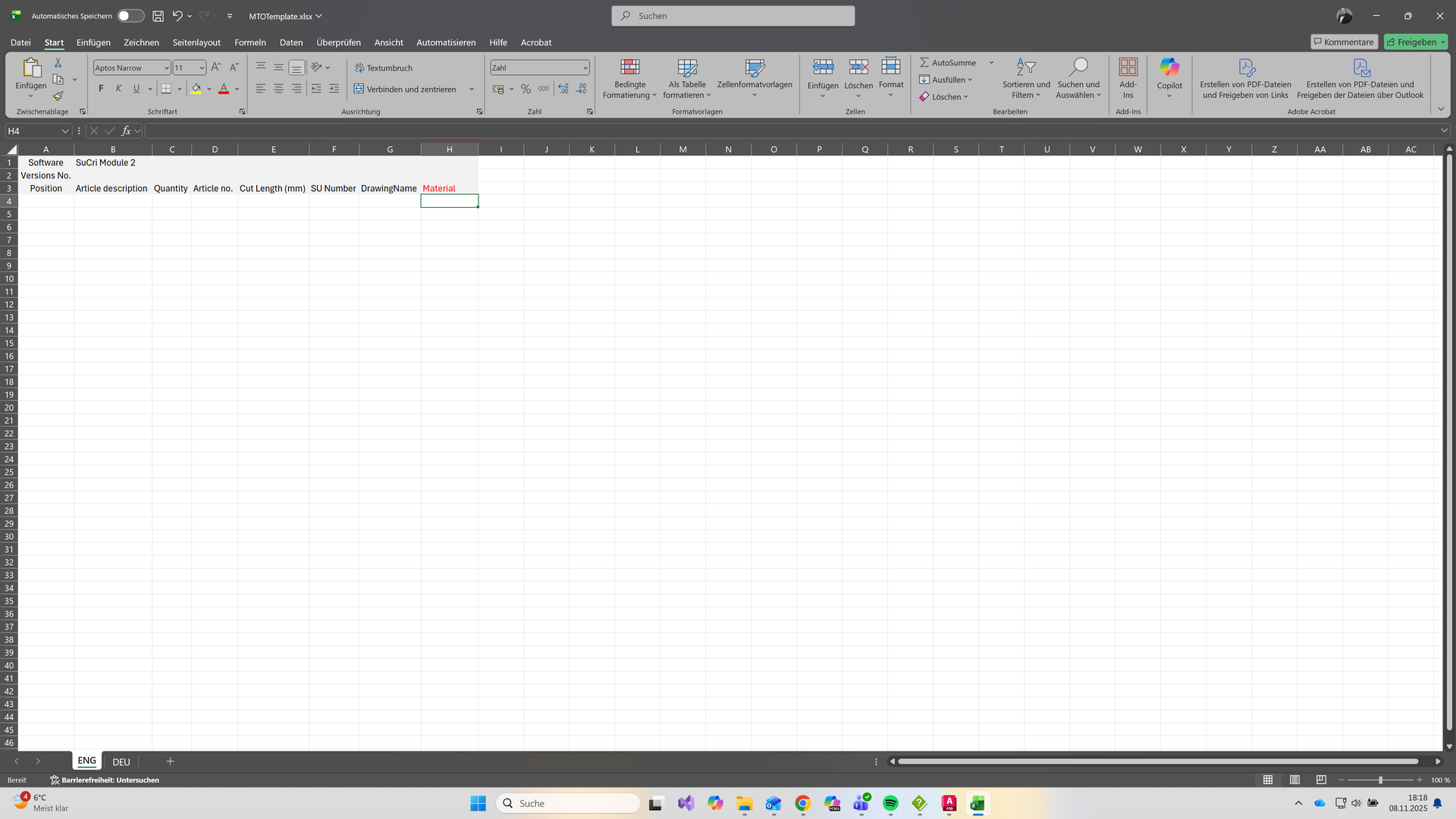Viewport: 1456px width, 819px height.
Task: Select the DEU sheet tab
Action: click(x=121, y=761)
